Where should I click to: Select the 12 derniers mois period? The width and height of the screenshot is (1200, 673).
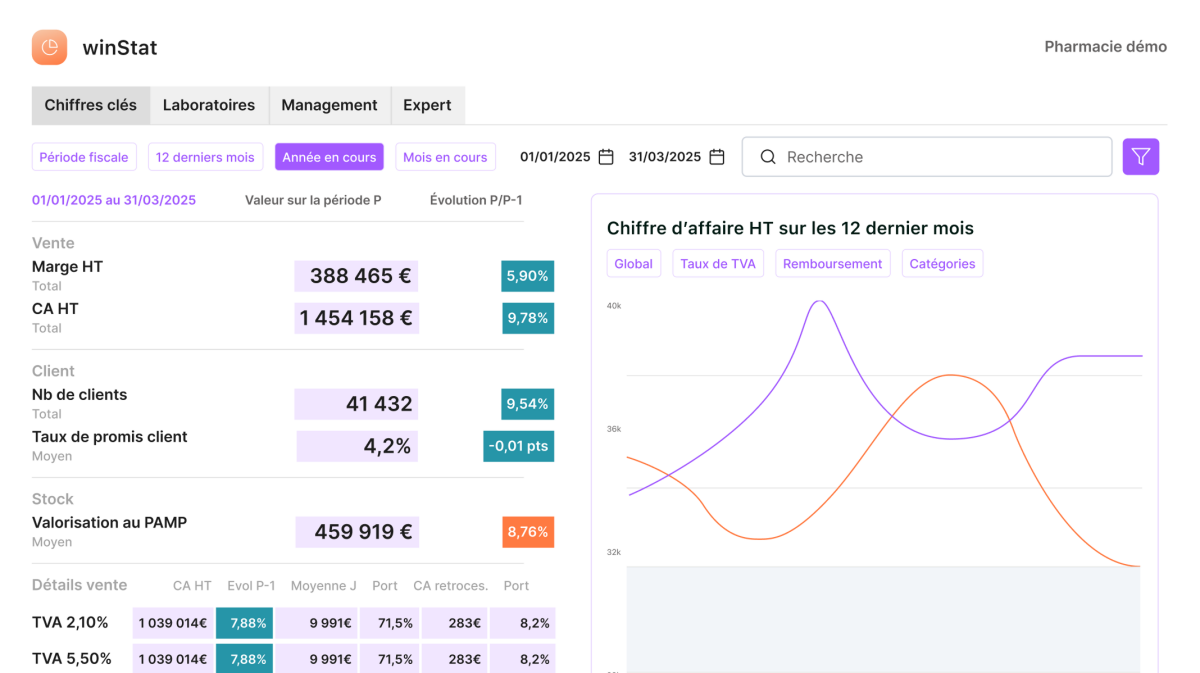pos(205,157)
